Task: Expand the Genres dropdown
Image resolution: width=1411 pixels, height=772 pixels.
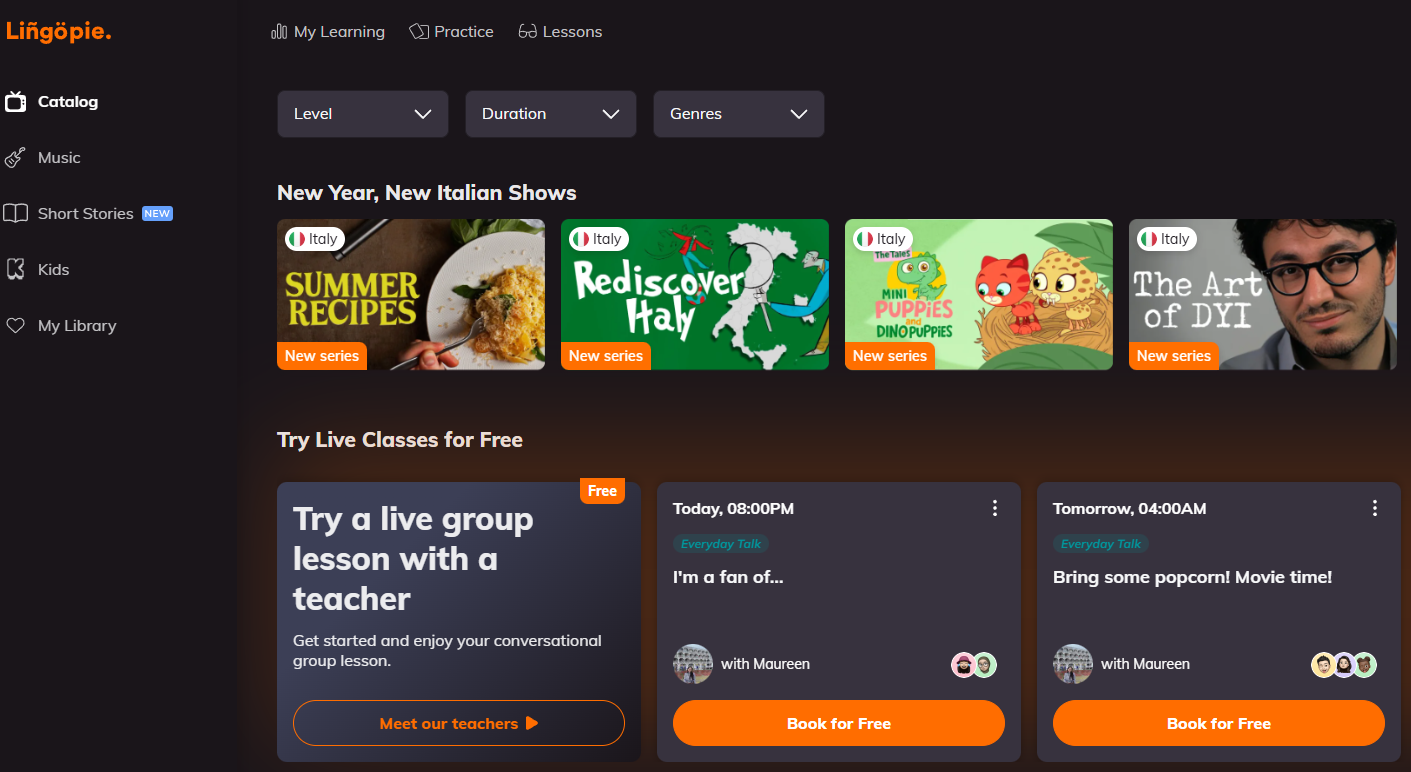Action: click(x=738, y=114)
